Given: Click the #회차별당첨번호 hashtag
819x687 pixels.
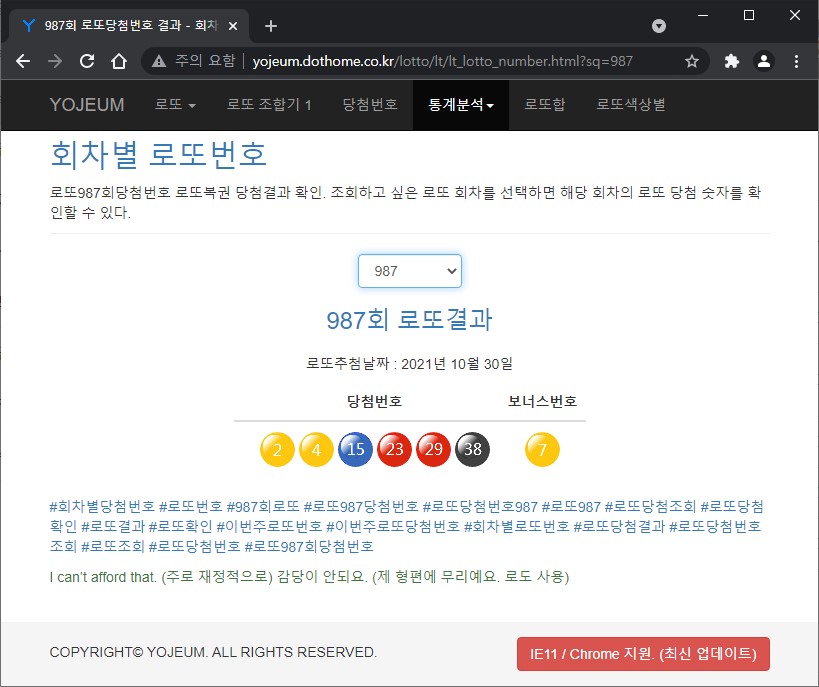Looking at the screenshot, I should click(x=102, y=506).
